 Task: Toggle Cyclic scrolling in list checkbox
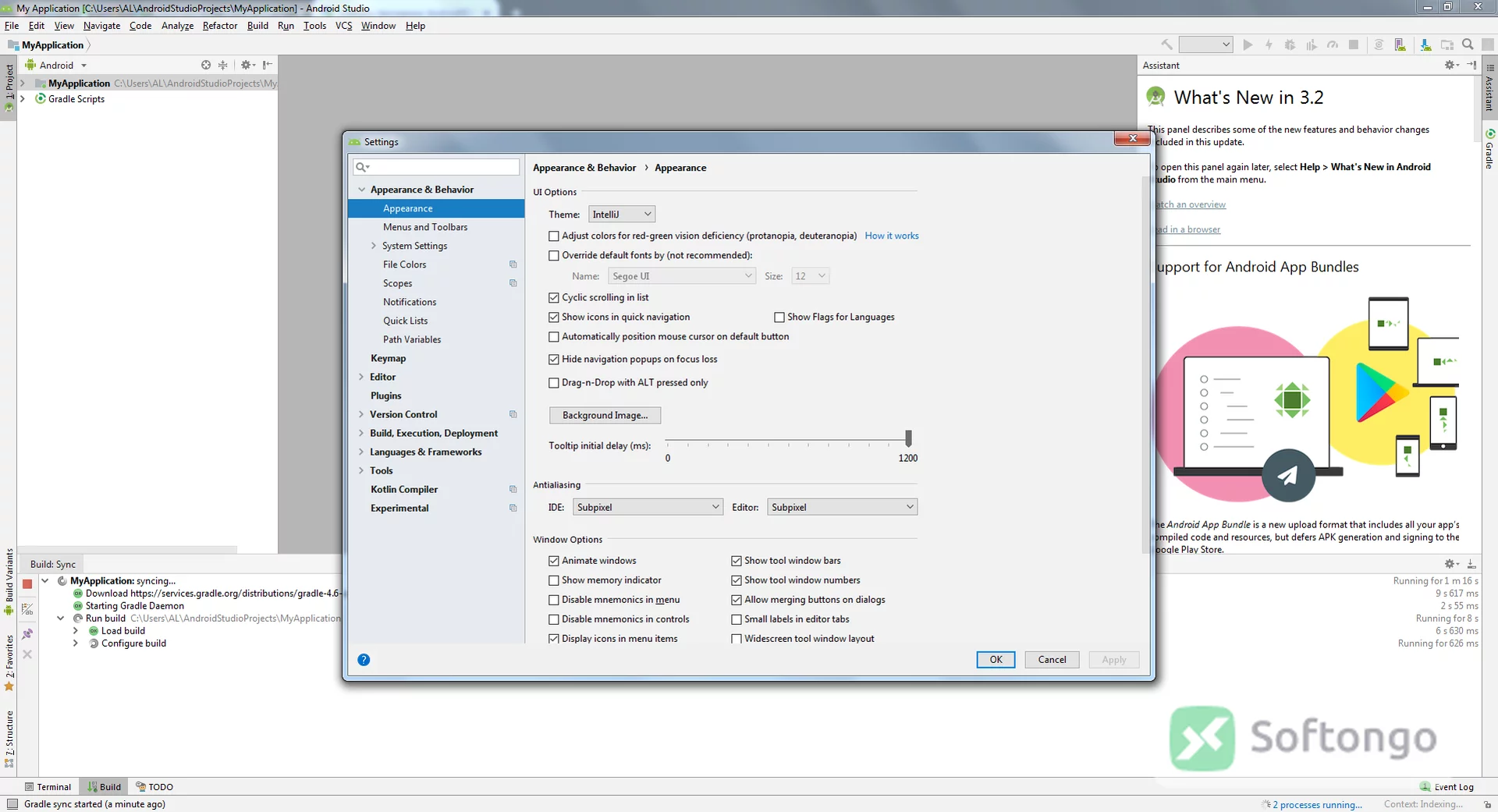[x=554, y=297]
